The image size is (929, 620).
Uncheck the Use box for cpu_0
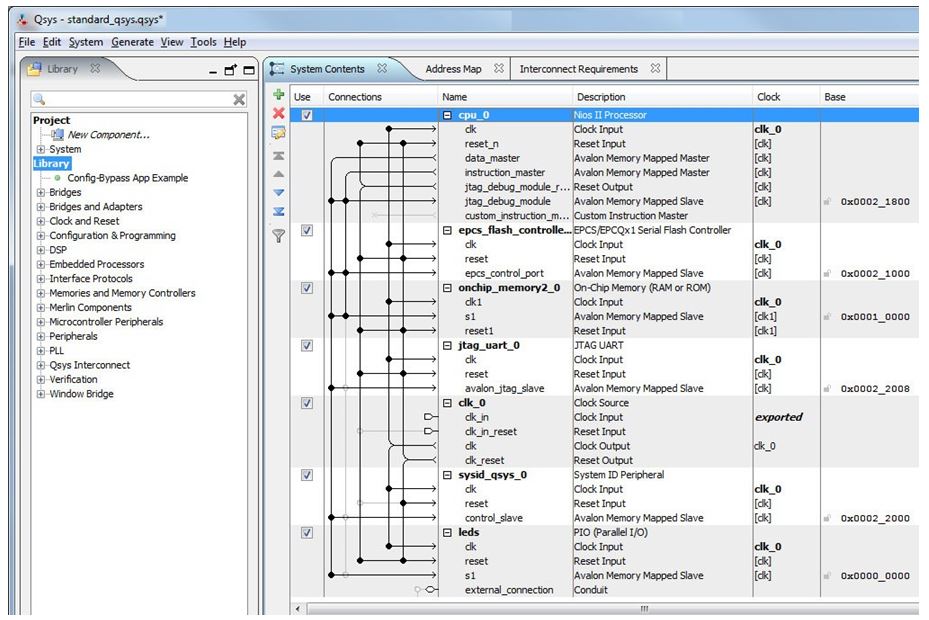[307, 115]
